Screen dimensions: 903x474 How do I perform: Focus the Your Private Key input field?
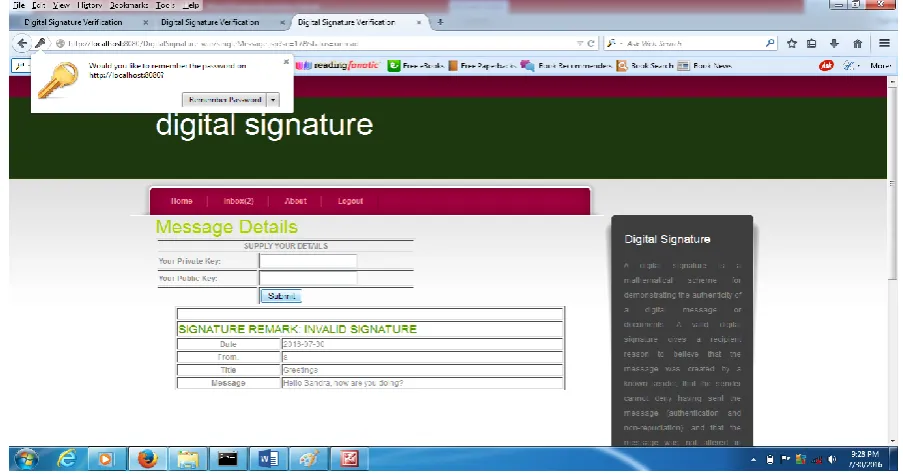pyautogui.click(x=308, y=261)
